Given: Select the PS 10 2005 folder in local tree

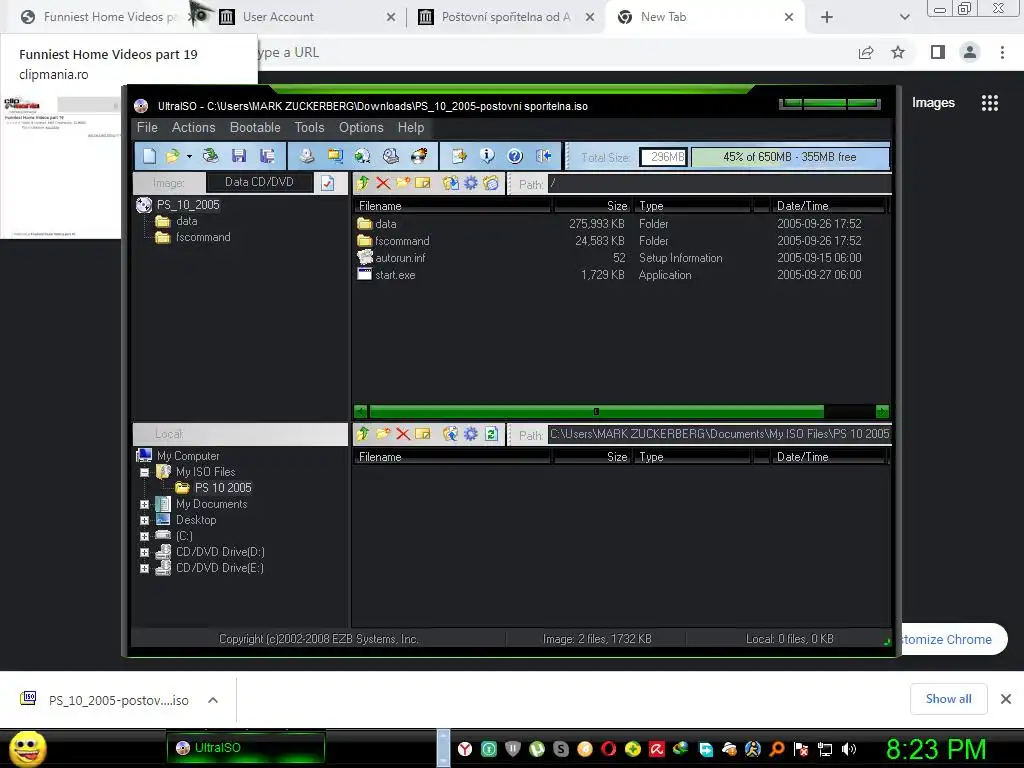Looking at the screenshot, I should pyautogui.click(x=223, y=488).
